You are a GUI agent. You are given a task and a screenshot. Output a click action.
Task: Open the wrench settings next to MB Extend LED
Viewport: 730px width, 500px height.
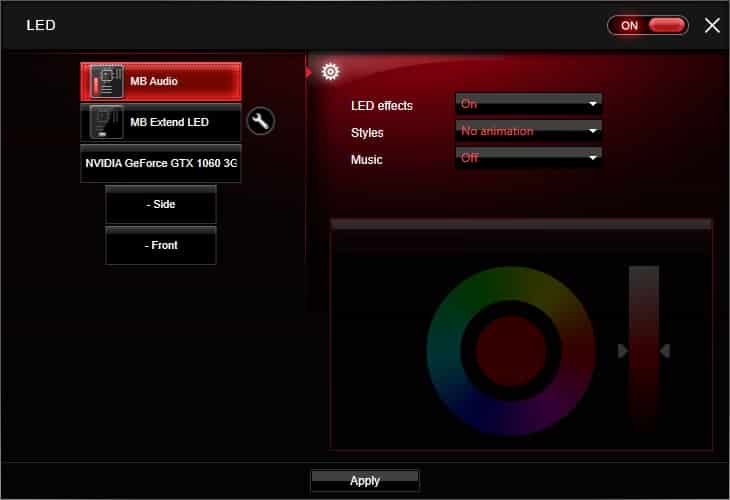click(x=260, y=121)
